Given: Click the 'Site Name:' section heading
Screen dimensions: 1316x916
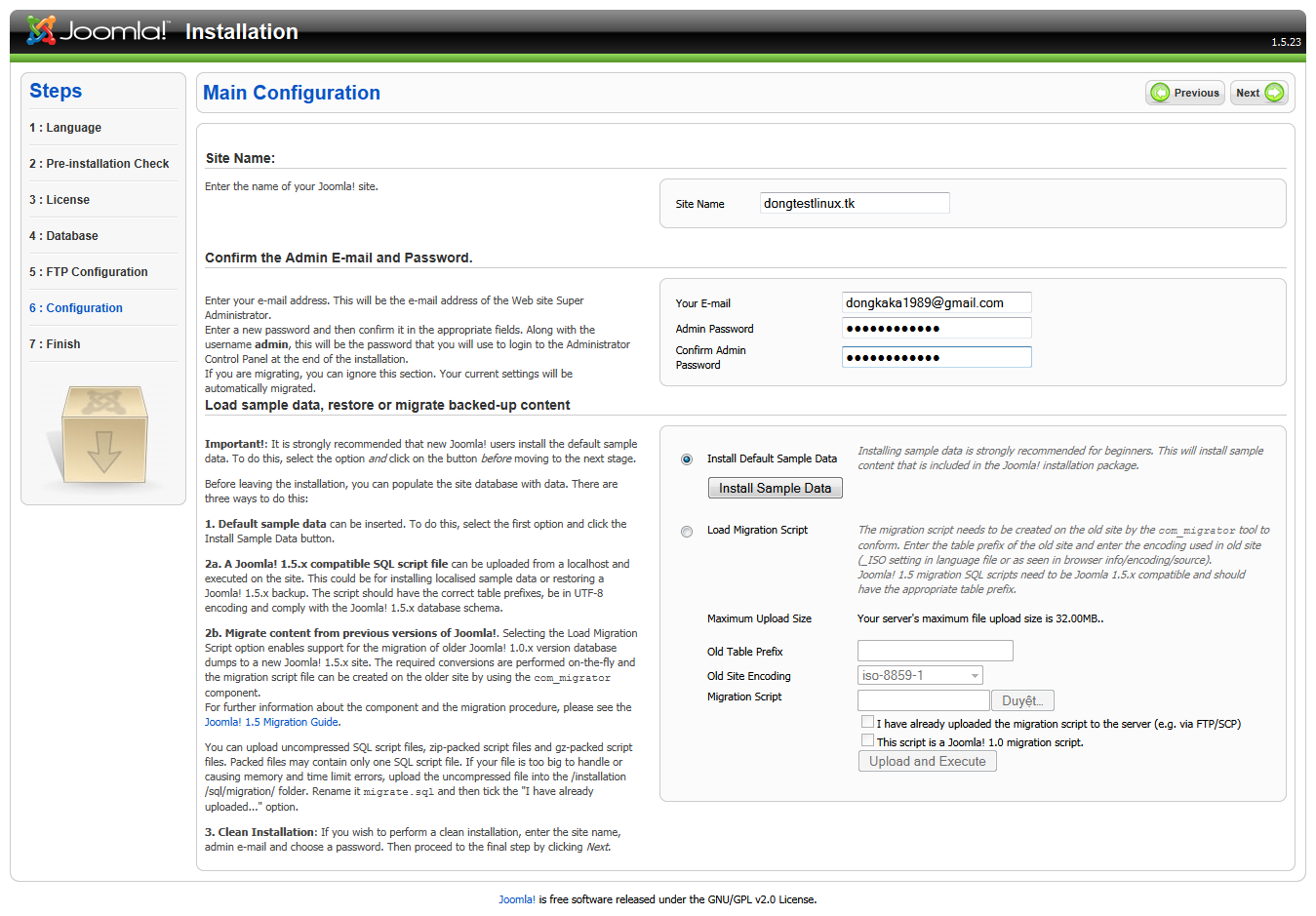Looking at the screenshot, I should (240, 158).
